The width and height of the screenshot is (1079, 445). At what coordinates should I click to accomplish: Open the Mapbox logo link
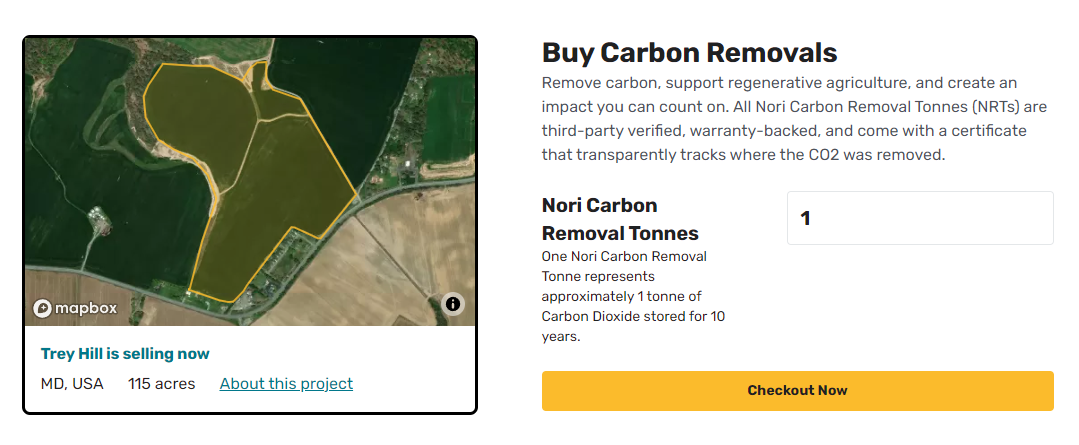pyautogui.click(x=75, y=308)
